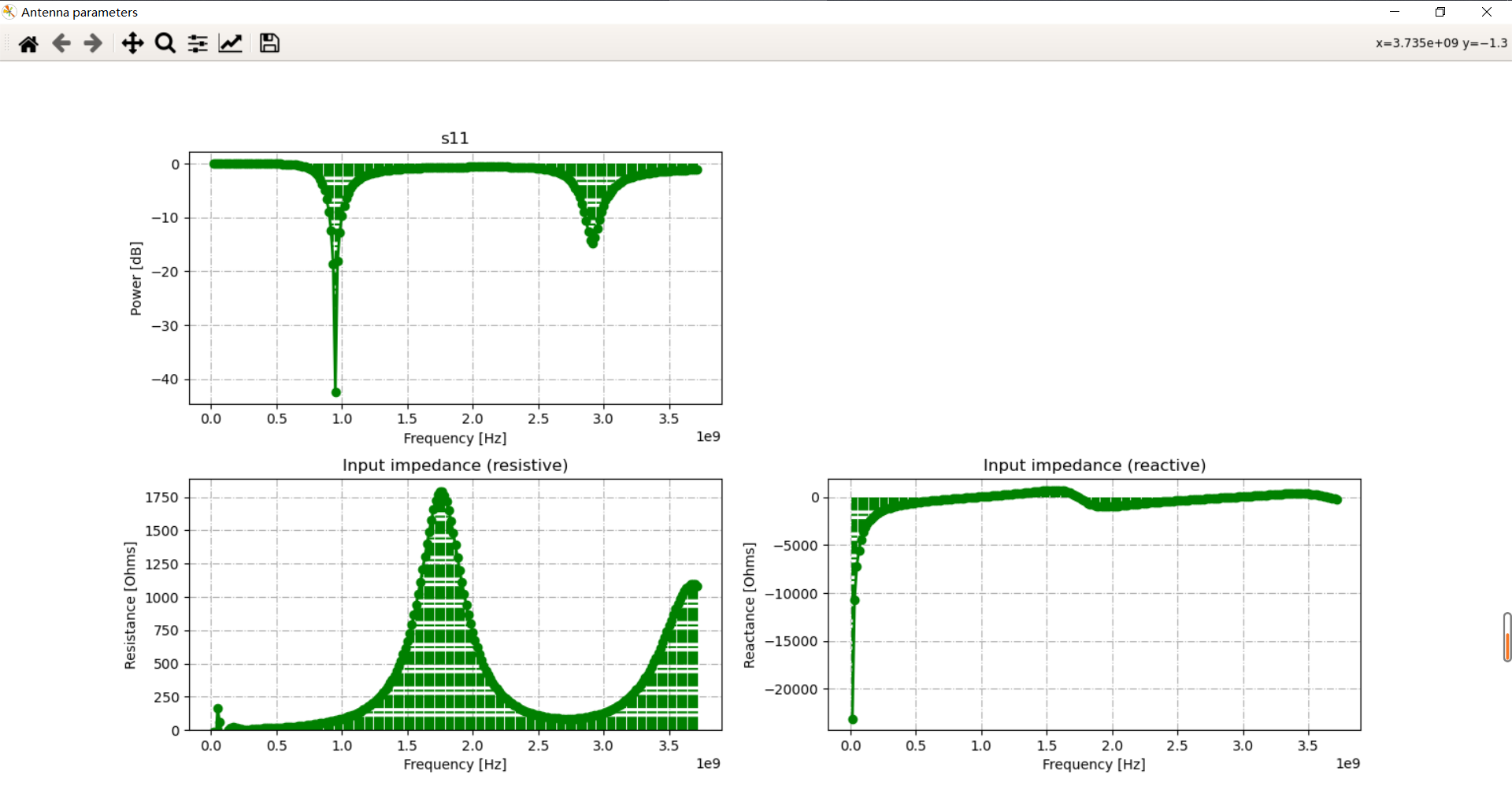Save the figure using the disk icon
Viewport: 1512px width, 812px height.
(269, 43)
